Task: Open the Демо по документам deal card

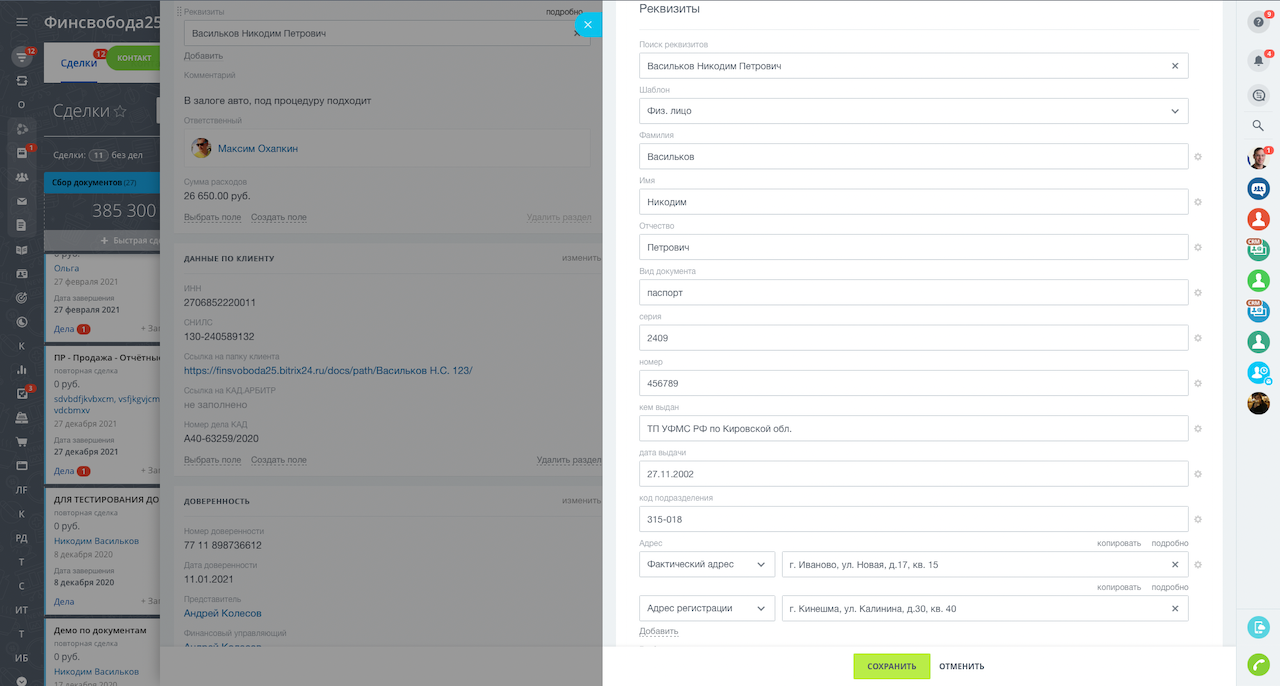Action: click(100, 630)
